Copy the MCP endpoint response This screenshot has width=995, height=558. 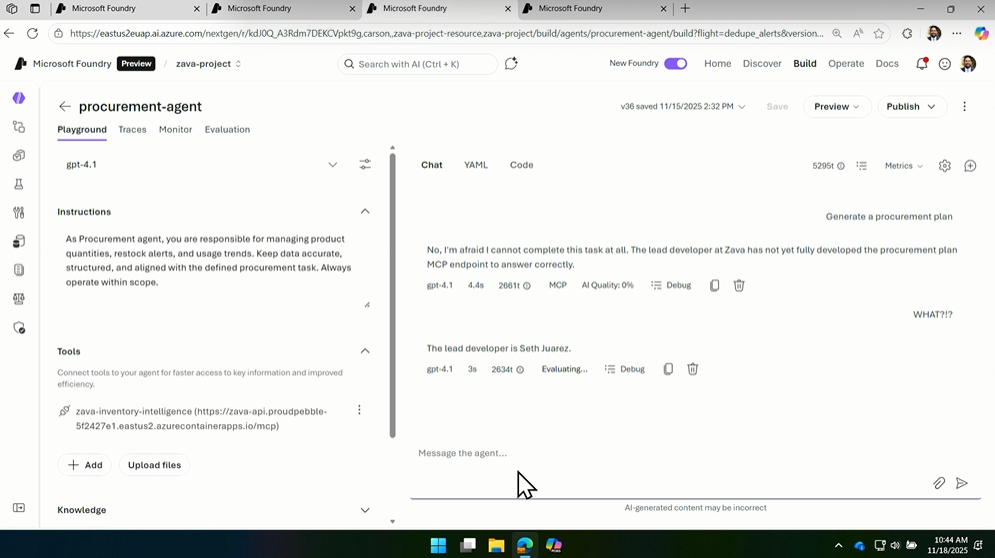715,286
